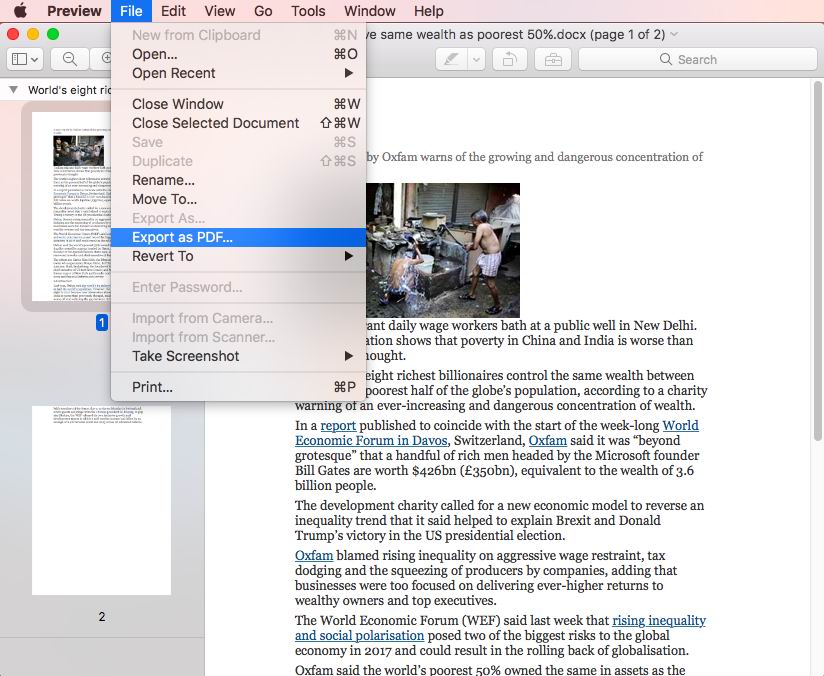Select page 2 thumbnail in sidebar
824x676 pixels.
click(x=101, y=500)
